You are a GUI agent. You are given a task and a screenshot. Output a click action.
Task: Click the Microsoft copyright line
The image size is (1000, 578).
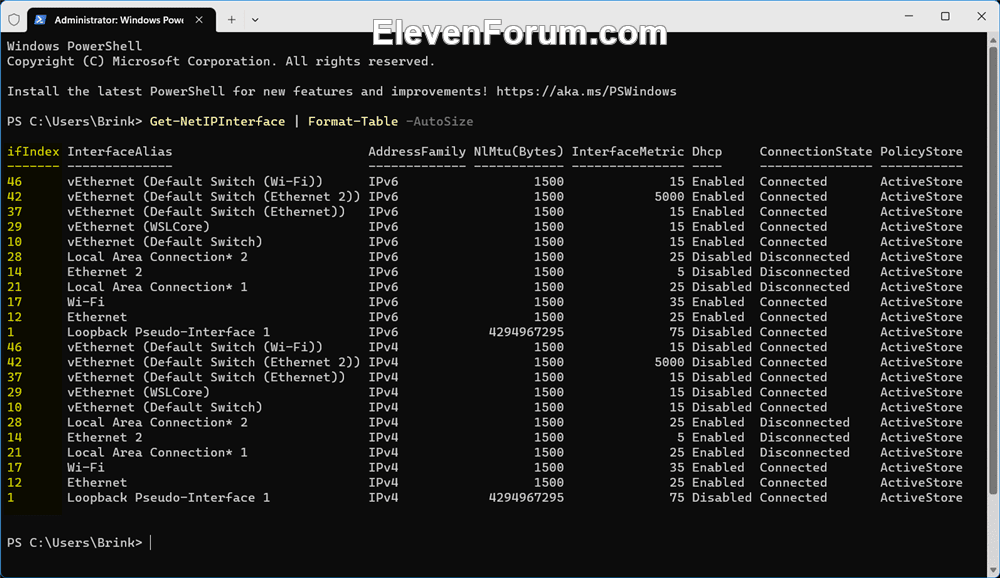pos(221,61)
